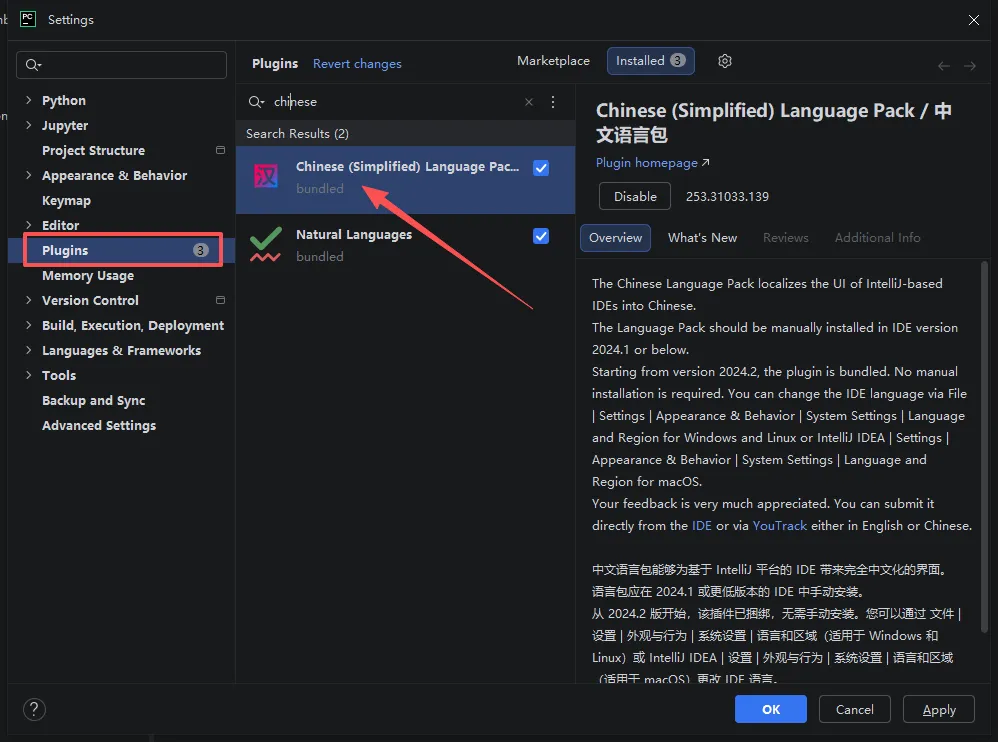
Task: Click Revert changes link
Action: click(x=357, y=64)
